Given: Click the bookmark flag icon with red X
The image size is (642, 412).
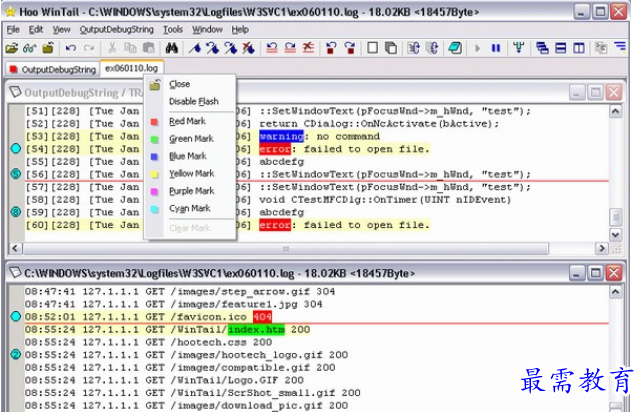Looking at the screenshot, I should [x=248, y=48].
